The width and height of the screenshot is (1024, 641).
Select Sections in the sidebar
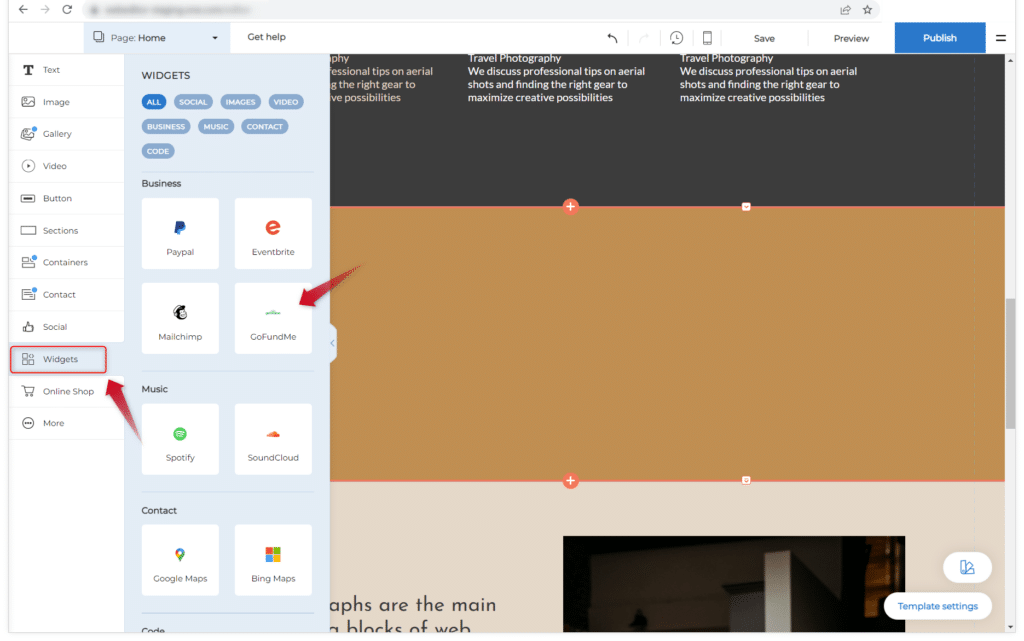(x=60, y=231)
